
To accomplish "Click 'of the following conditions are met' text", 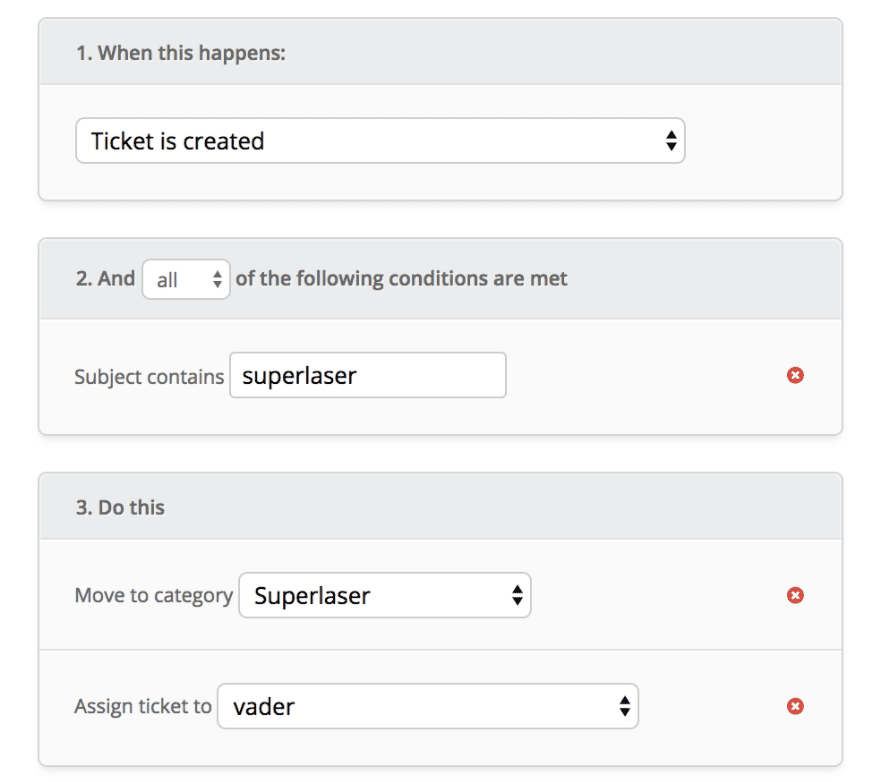I will pyautogui.click(x=401, y=279).
